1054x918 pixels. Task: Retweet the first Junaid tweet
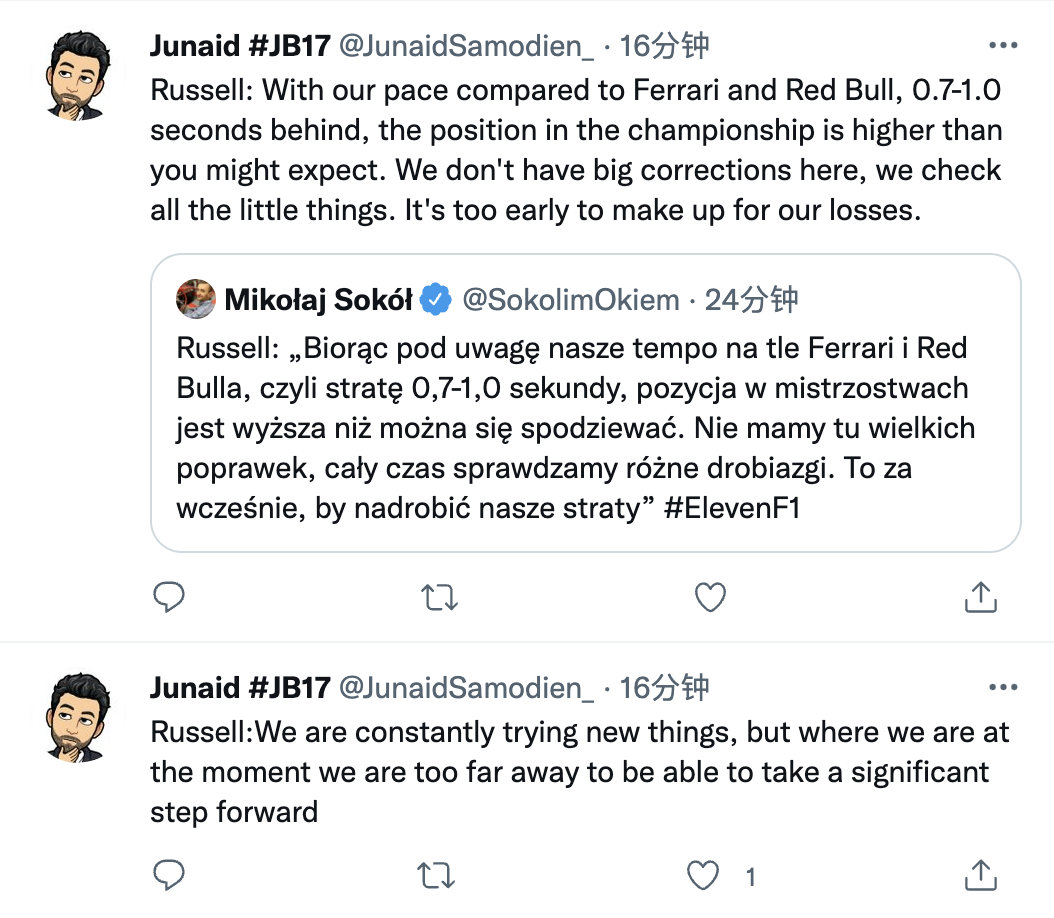tap(439, 597)
